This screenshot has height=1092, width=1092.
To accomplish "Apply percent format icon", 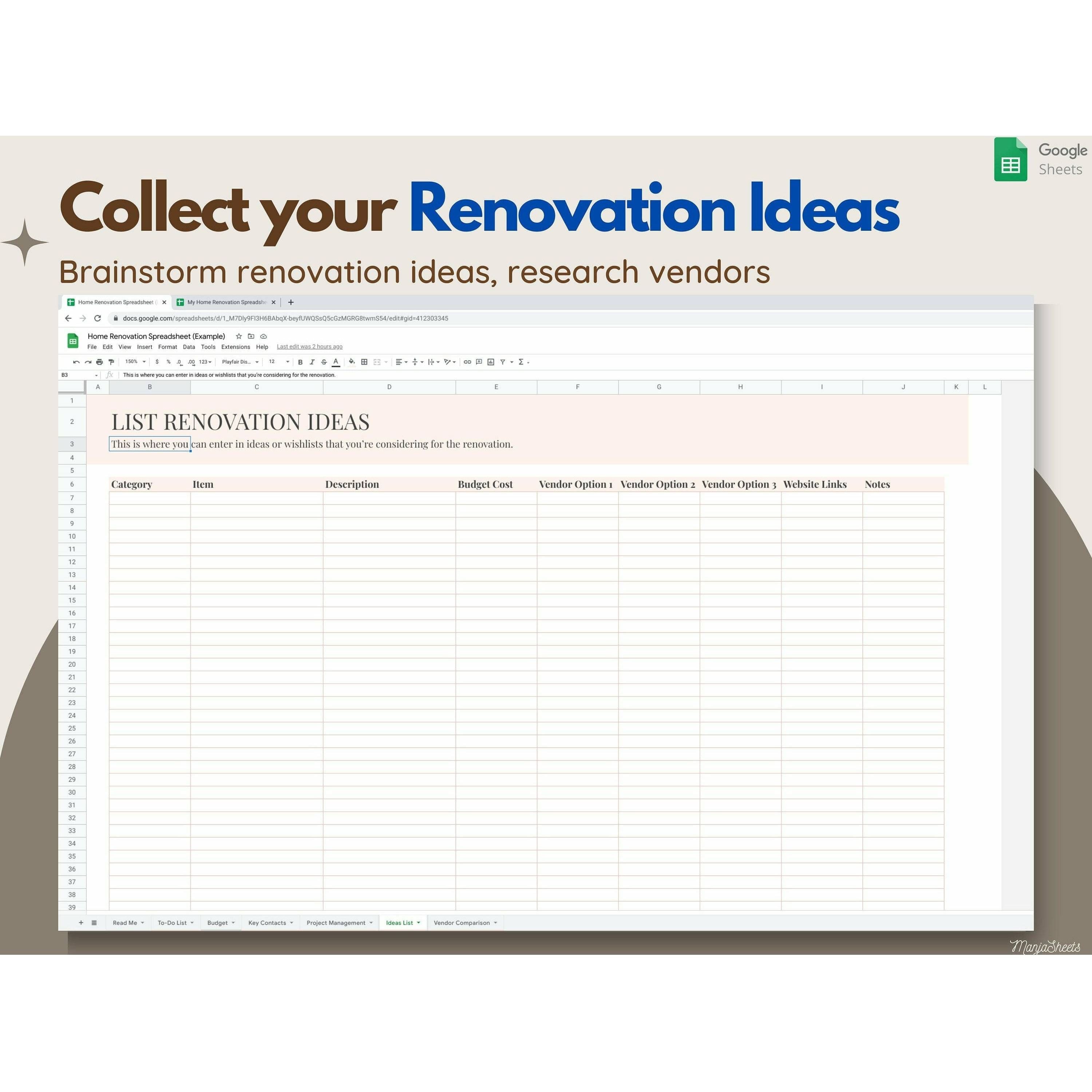I will (169, 362).
